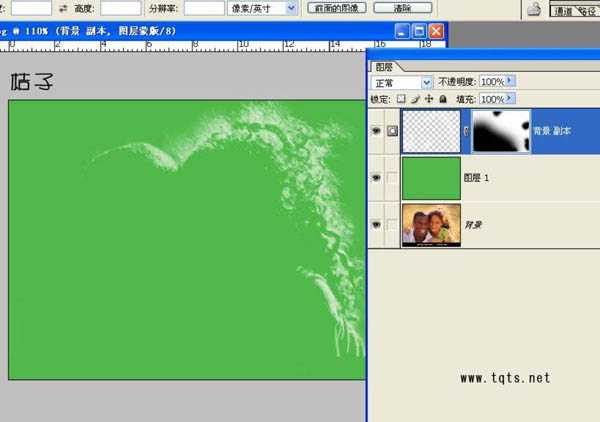
Task: Click the lock position move icon
Action: (x=429, y=99)
